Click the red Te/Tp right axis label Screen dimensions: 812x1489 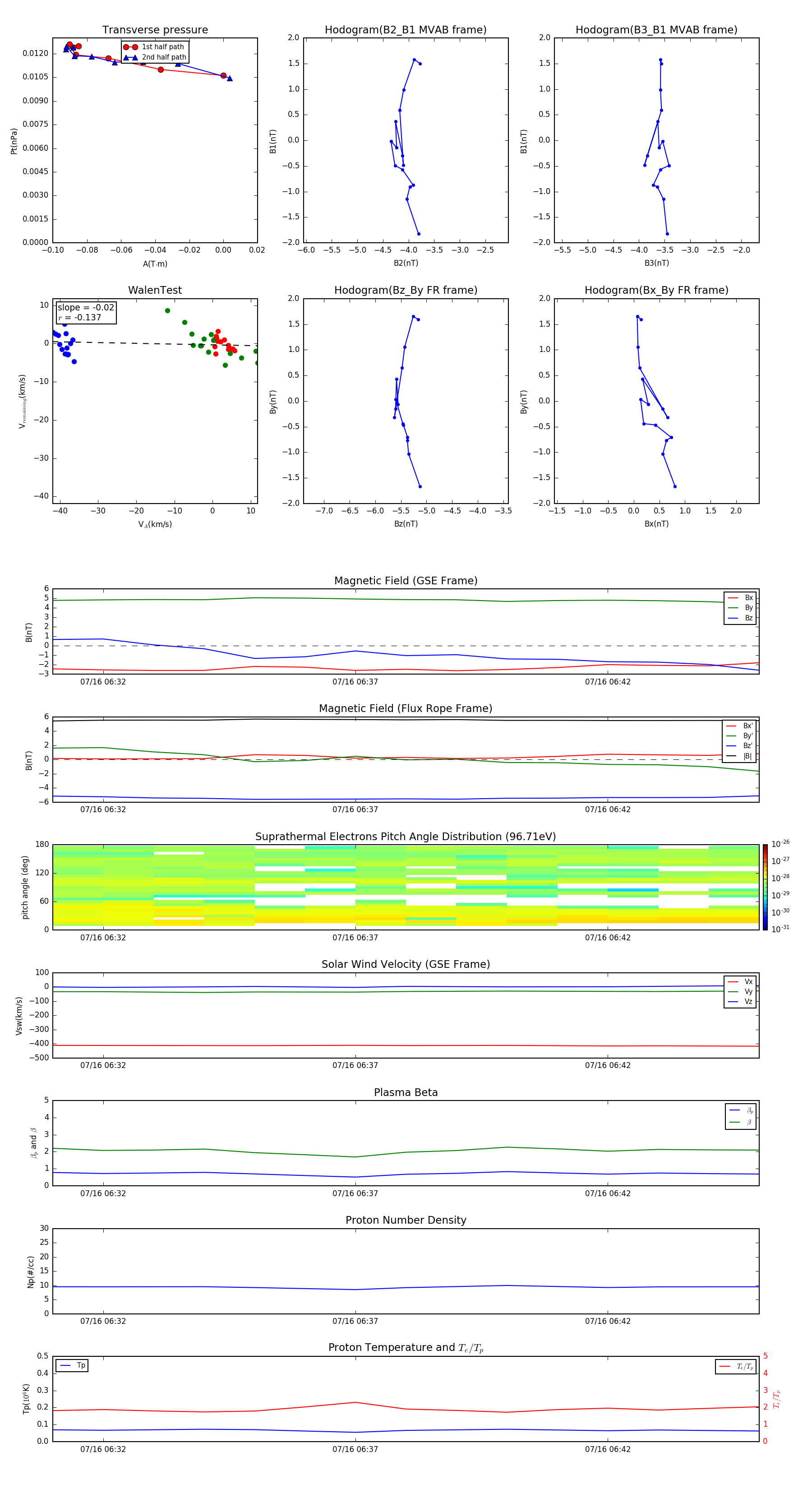[777, 1399]
